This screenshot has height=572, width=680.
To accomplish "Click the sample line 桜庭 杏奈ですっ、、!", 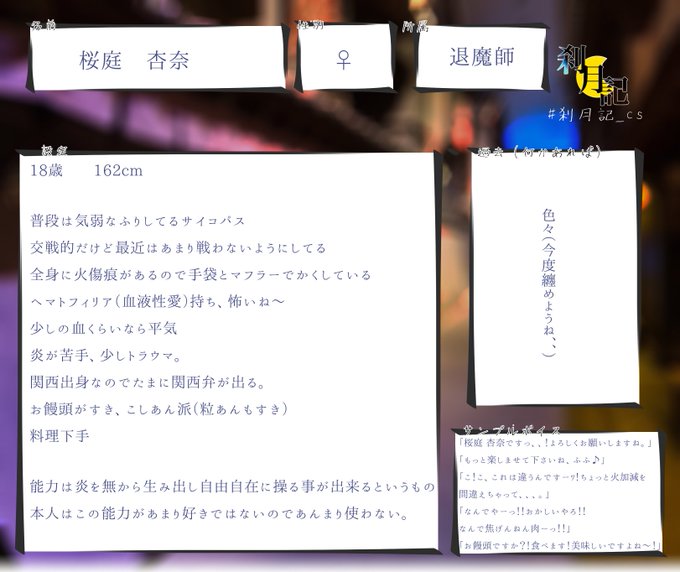I will [x=556, y=443].
